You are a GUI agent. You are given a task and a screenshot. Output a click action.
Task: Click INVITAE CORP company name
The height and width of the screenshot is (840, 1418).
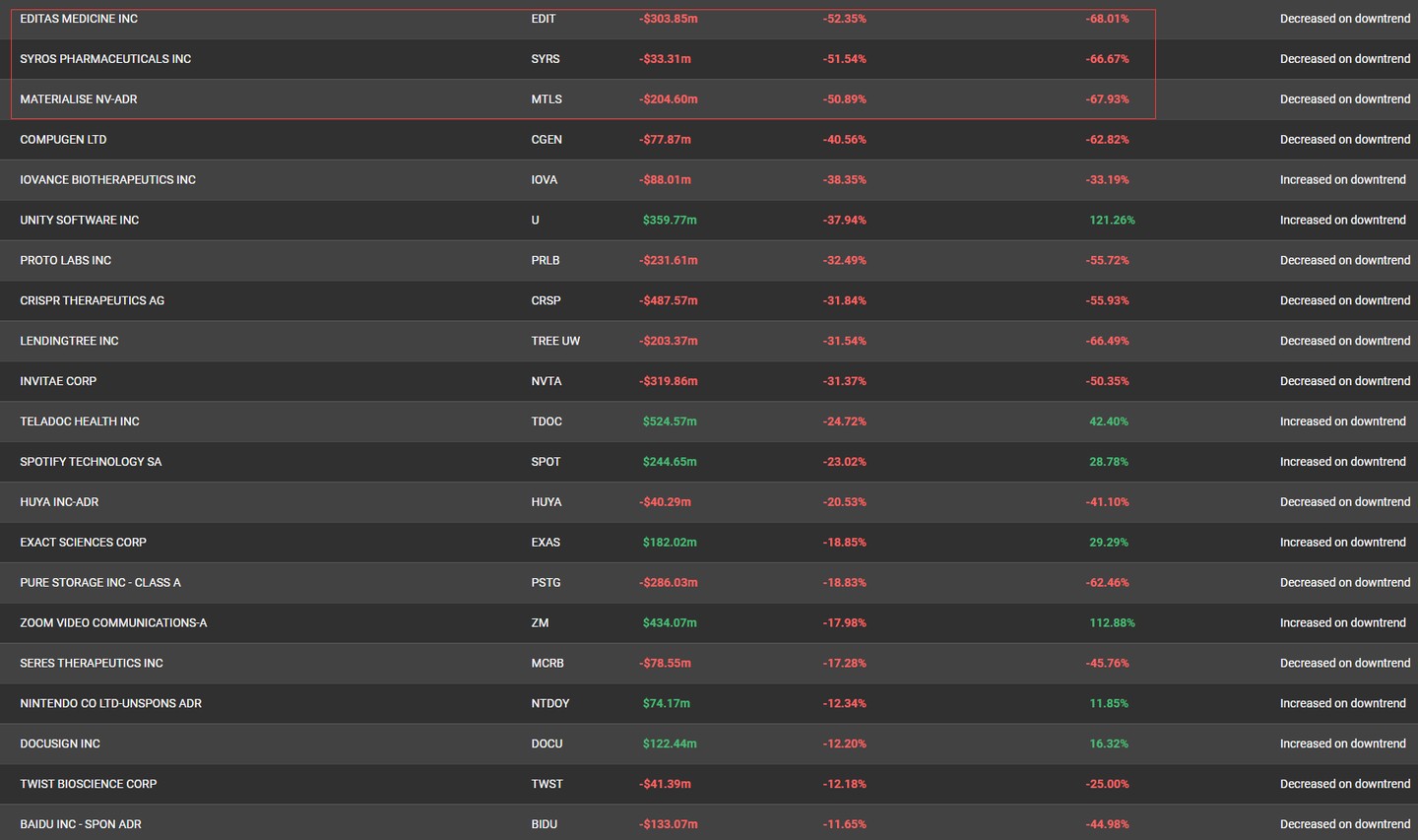point(58,382)
